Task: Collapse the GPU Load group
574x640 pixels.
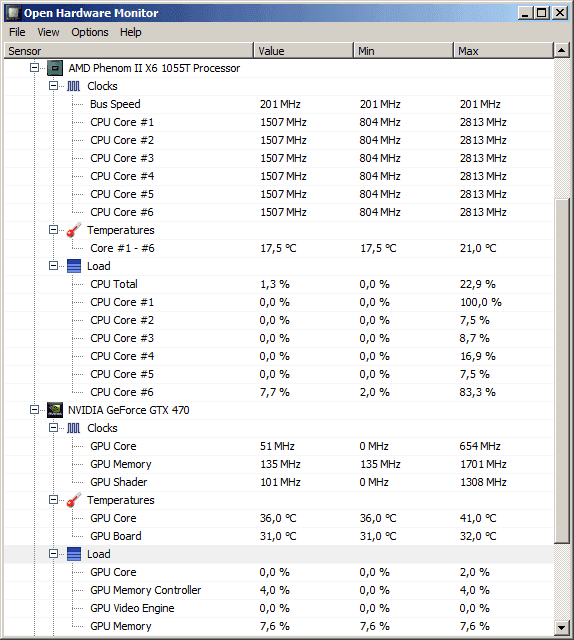Action: [x=53, y=553]
